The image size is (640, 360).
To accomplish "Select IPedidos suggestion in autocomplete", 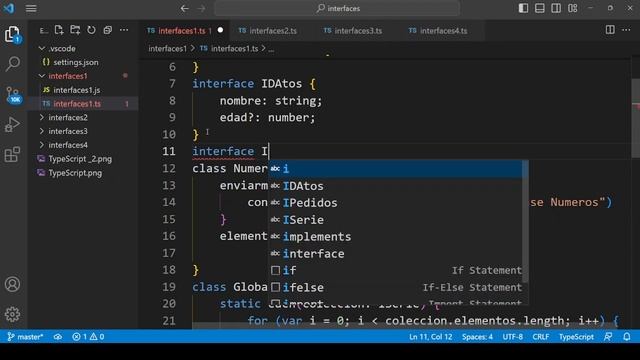I will (x=395, y=202).
